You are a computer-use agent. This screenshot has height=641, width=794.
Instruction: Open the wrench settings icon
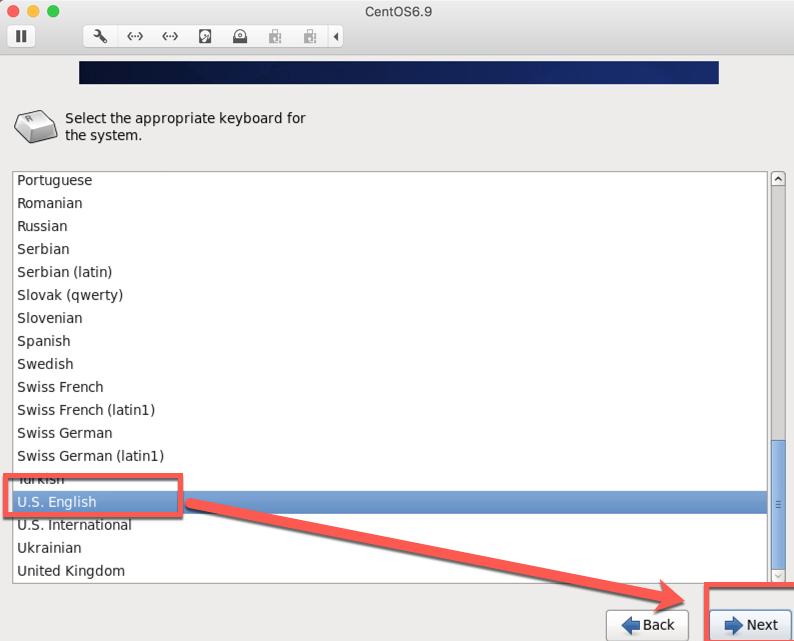pos(100,37)
